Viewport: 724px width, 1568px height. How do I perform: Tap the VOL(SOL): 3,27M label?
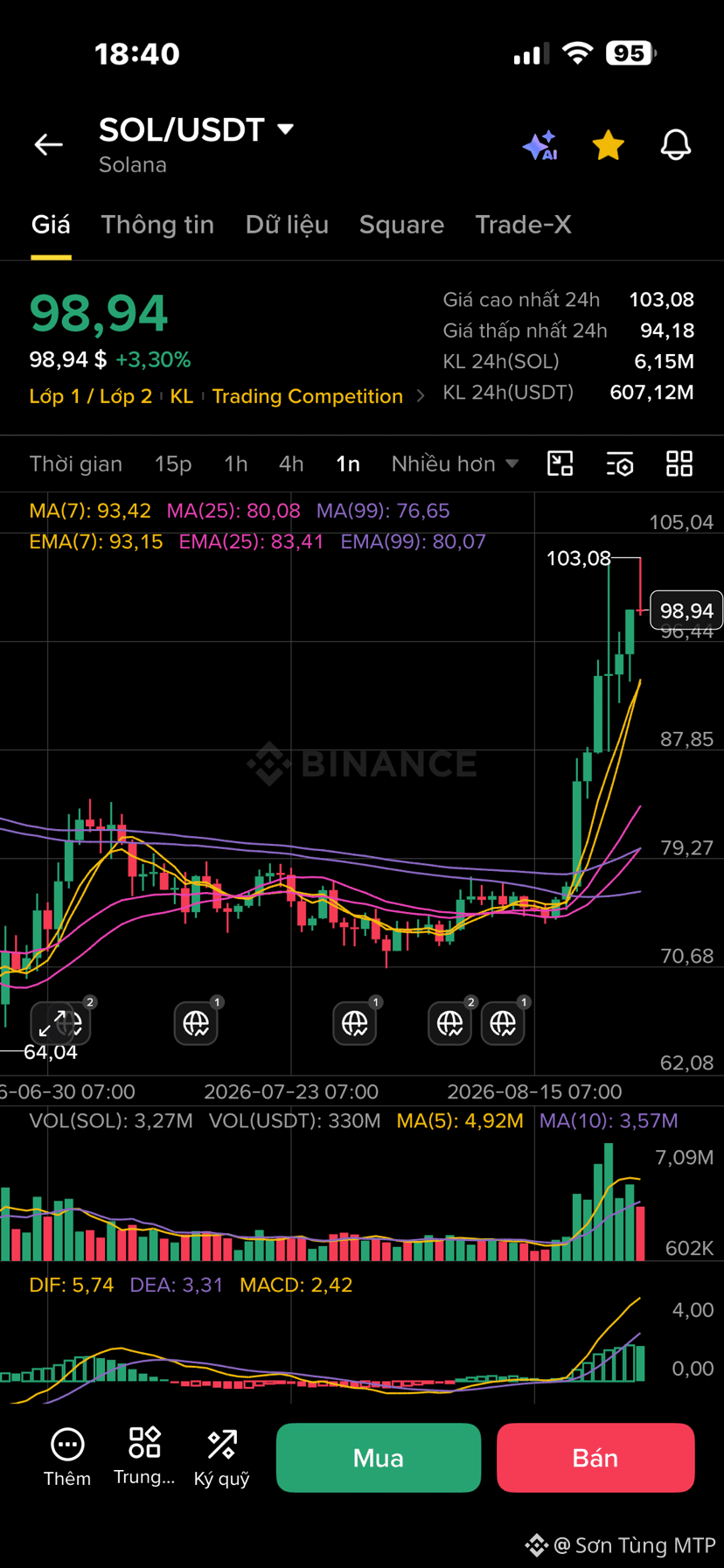(111, 1121)
